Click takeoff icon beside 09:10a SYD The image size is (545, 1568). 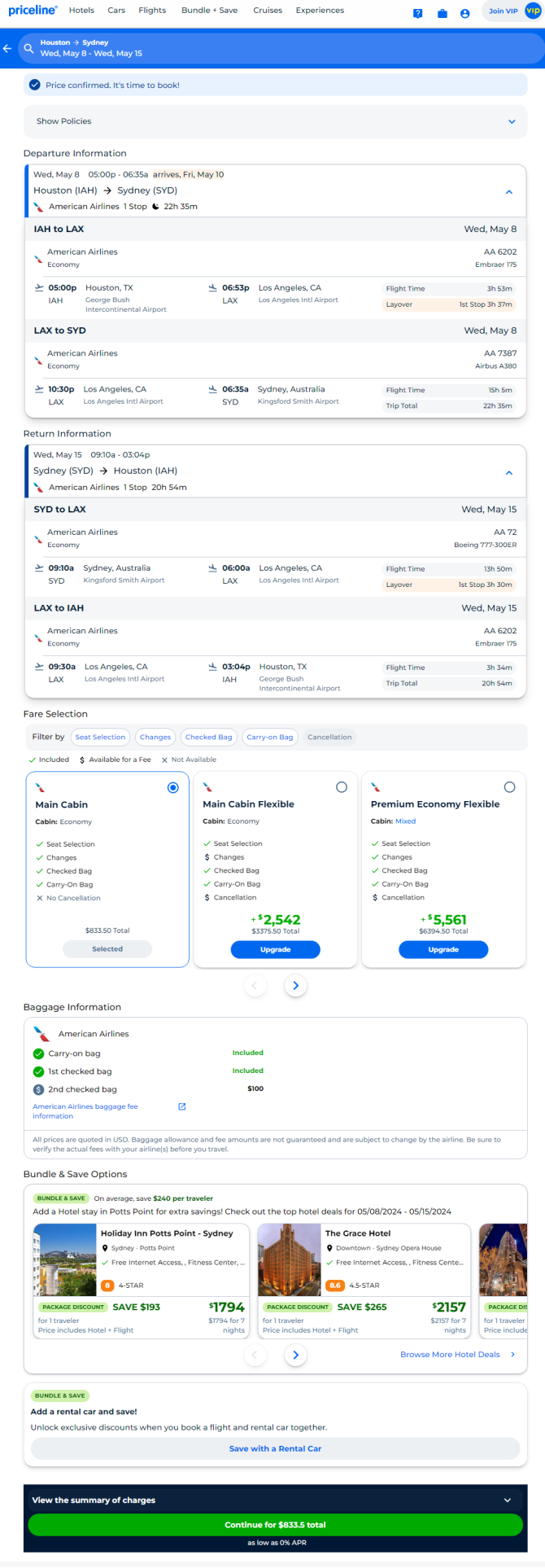coord(39,568)
